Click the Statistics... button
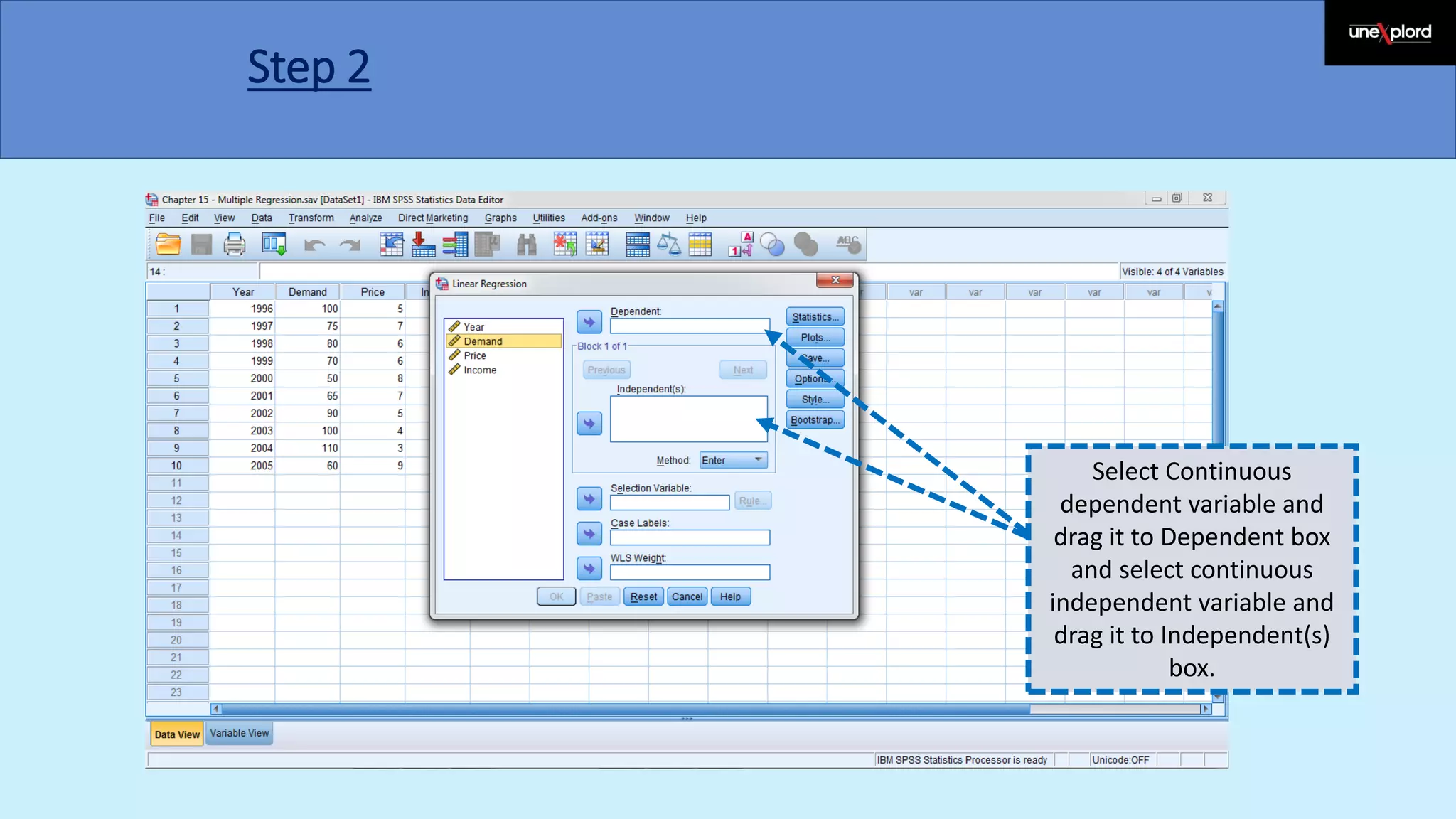This screenshot has height=819, width=1456. [815, 317]
